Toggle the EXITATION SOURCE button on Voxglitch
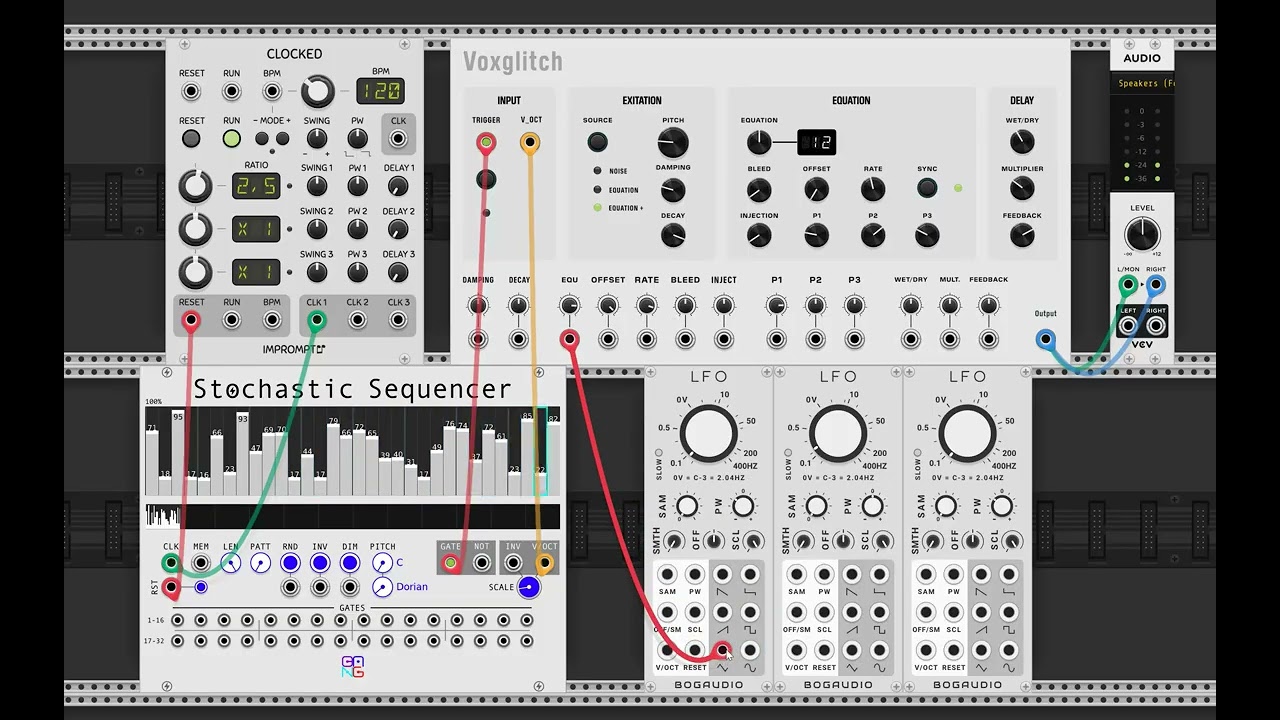Image resolution: width=1280 pixels, height=720 pixels. point(597,142)
